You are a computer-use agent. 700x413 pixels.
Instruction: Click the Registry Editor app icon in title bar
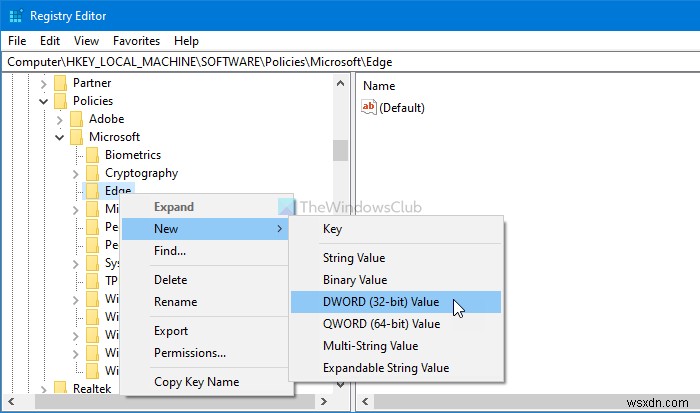coord(16,16)
